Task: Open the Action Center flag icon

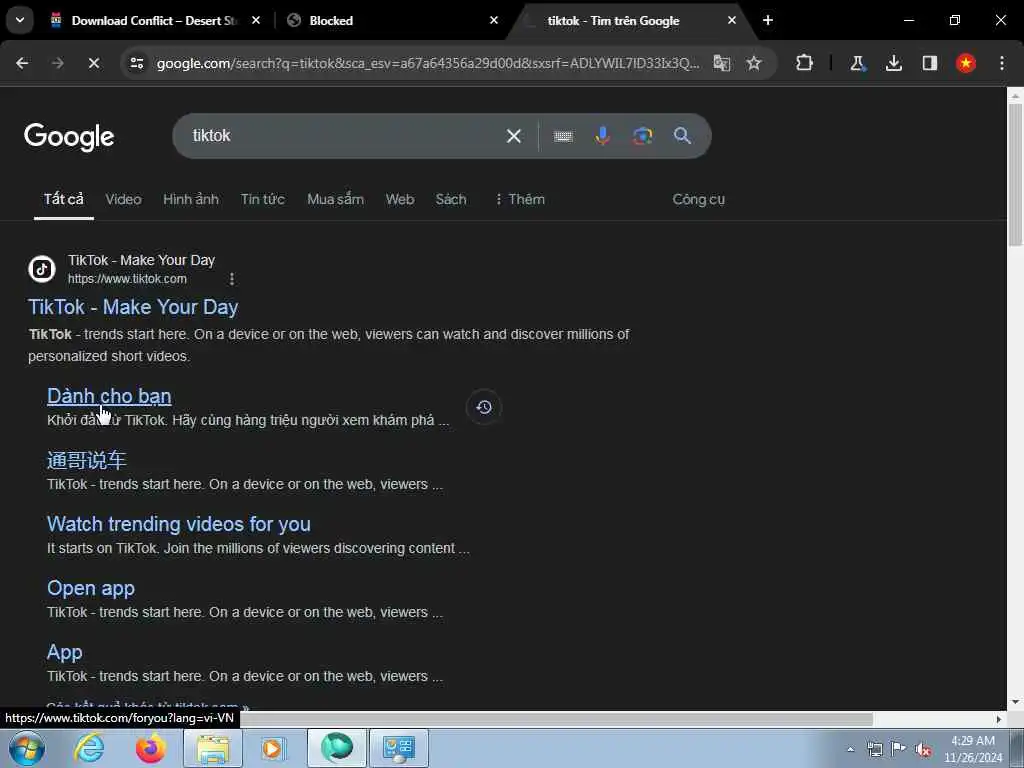Action: [899, 749]
